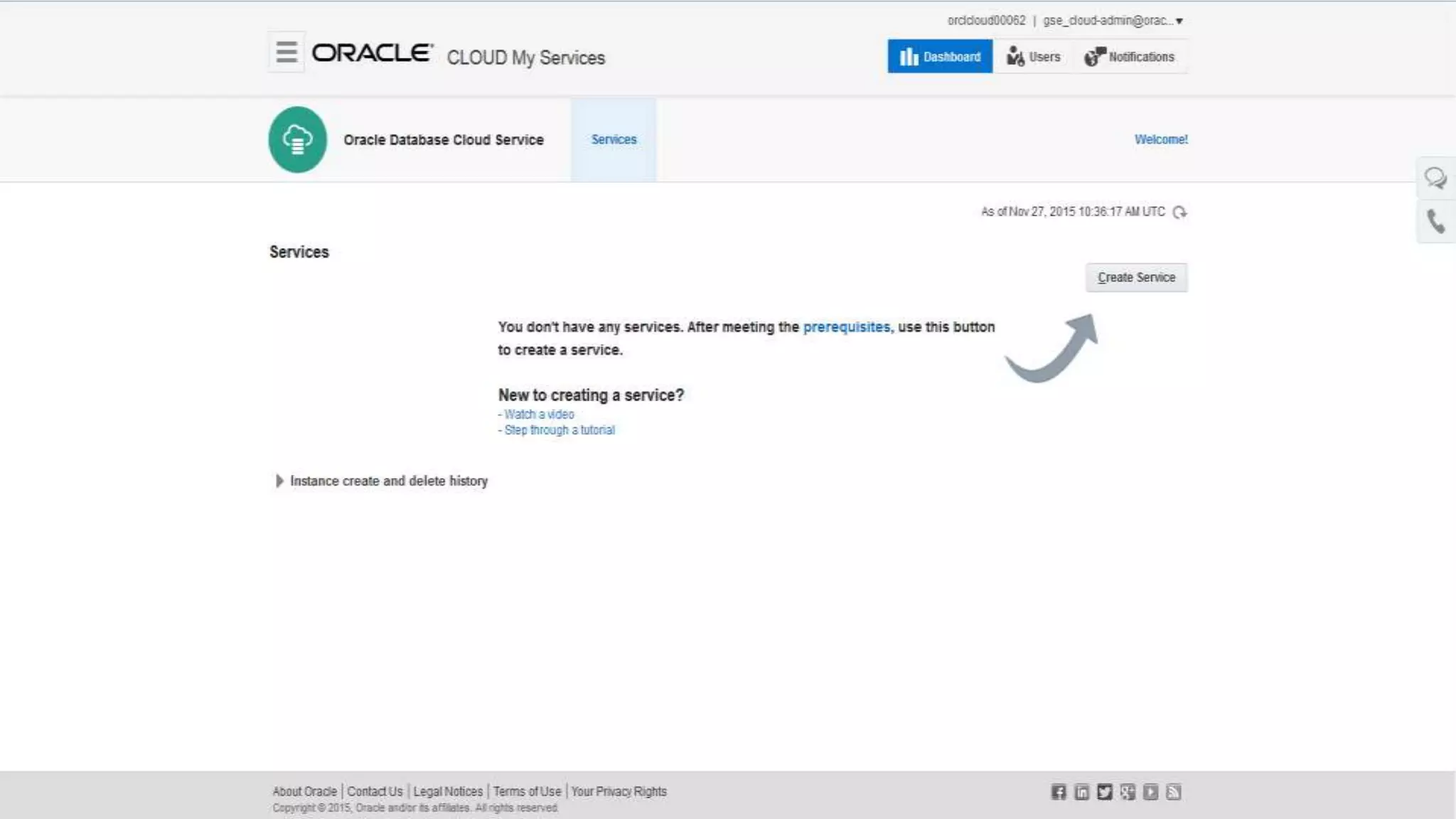This screenshot has width=1456, height=819.
Task: Open the live chat side icon
Action: [1435, 178]
